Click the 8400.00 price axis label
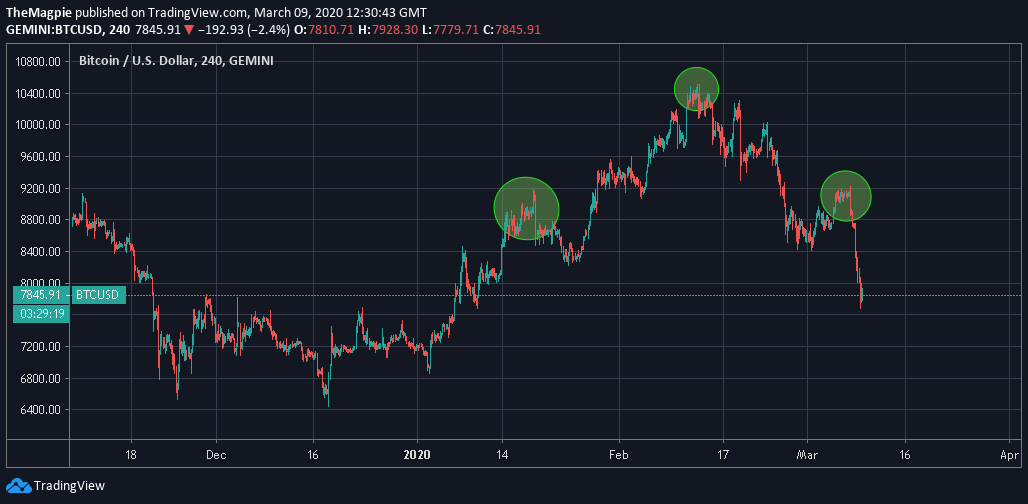The width and height of the screenshot is (1028, 504). [x=41, y=251]
